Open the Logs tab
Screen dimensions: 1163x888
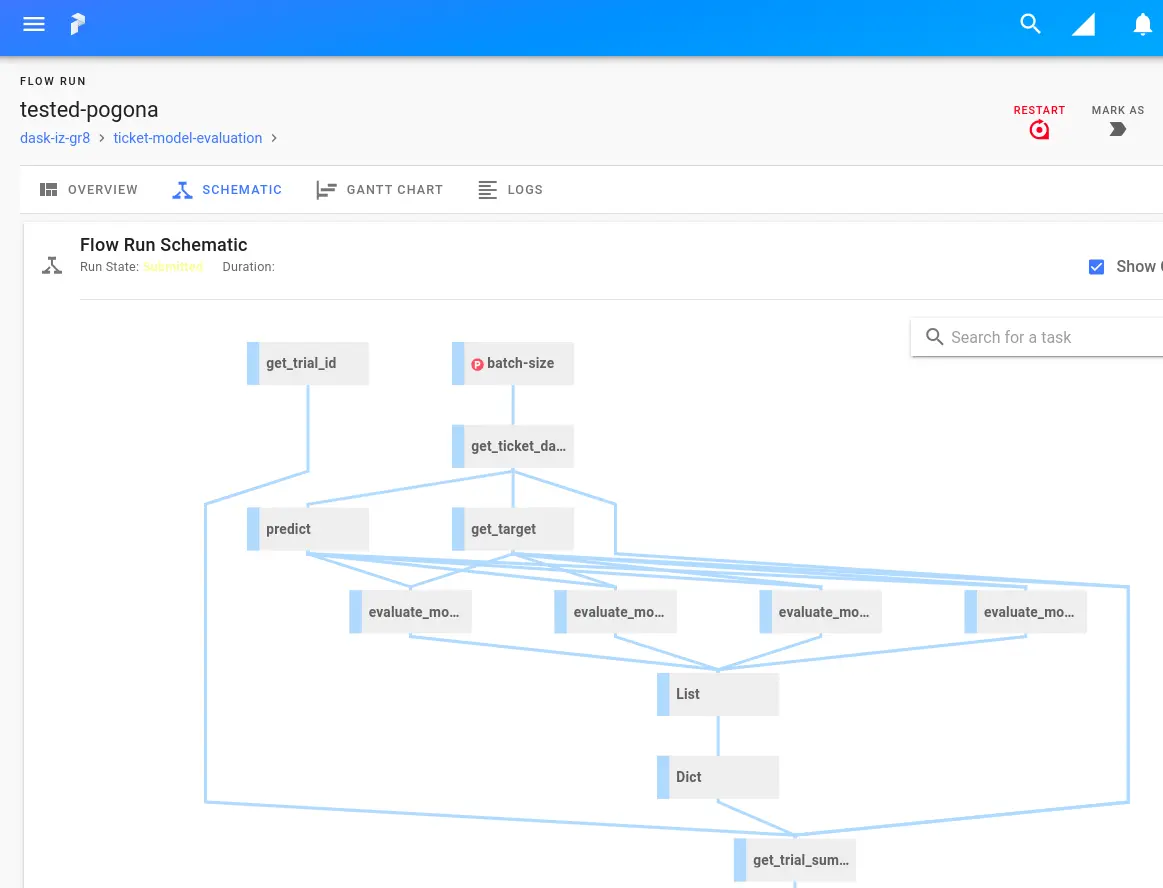coord(510,189)
